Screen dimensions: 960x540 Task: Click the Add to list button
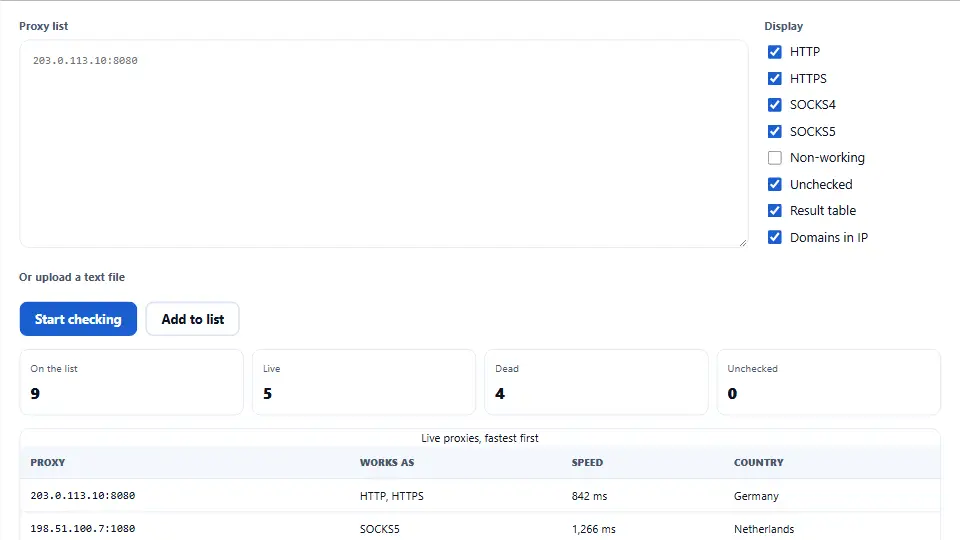[x=192, y=319]
